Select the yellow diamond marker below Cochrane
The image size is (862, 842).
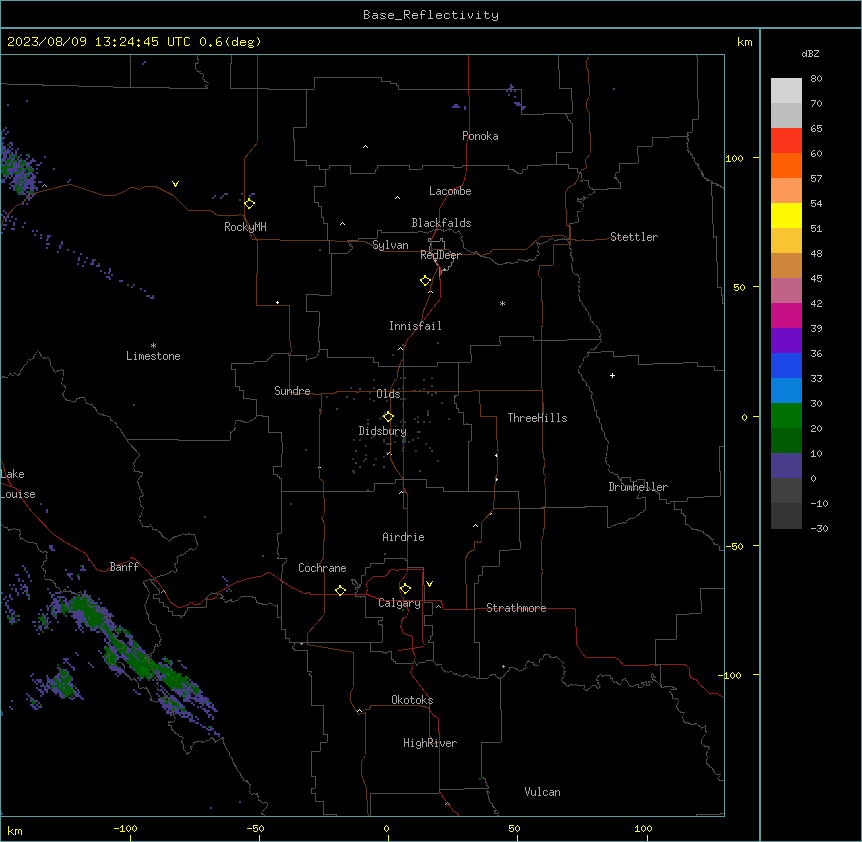click(340, 591)
